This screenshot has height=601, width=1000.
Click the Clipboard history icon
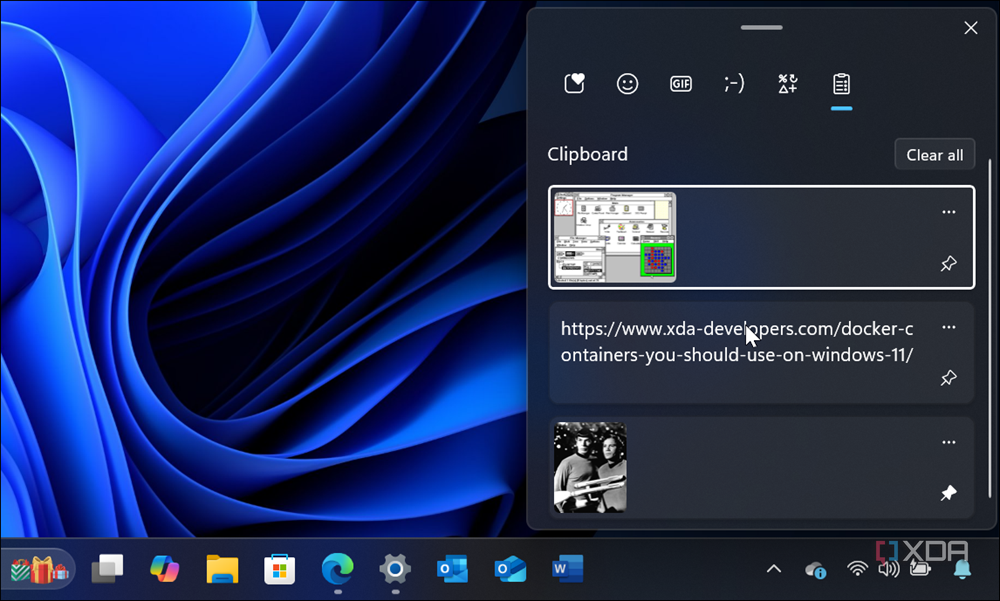click(x=841, y=83)
